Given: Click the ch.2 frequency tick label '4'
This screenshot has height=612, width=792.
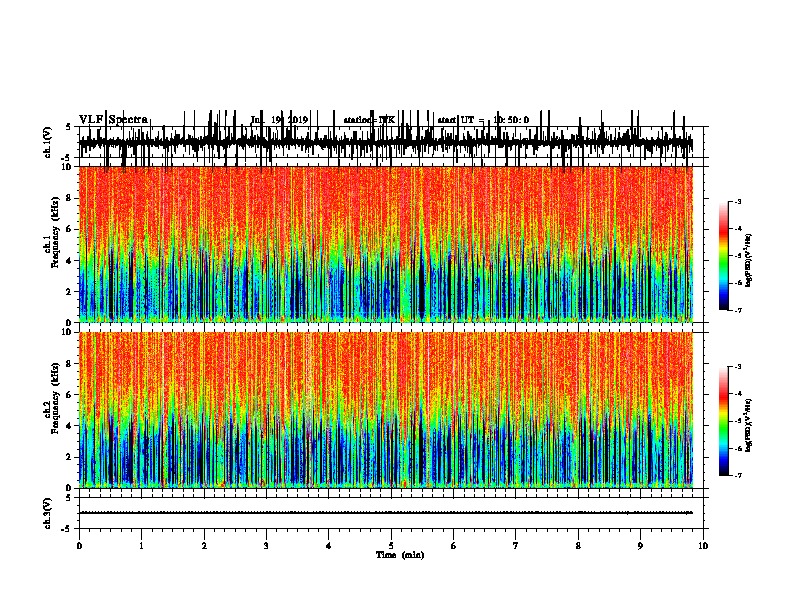Looking at the screenshot, I should [x=70, y=426].
